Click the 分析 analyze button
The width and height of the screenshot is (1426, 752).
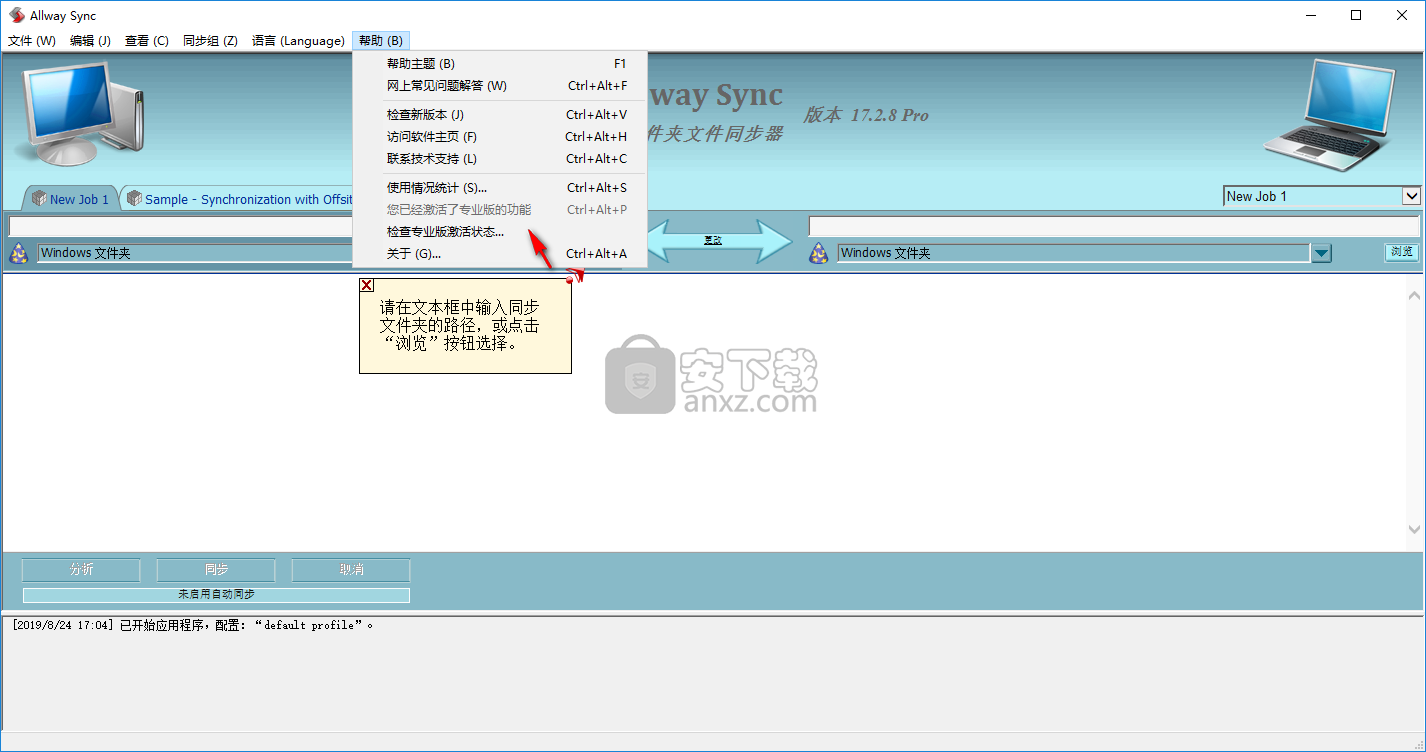pos(81,569)
